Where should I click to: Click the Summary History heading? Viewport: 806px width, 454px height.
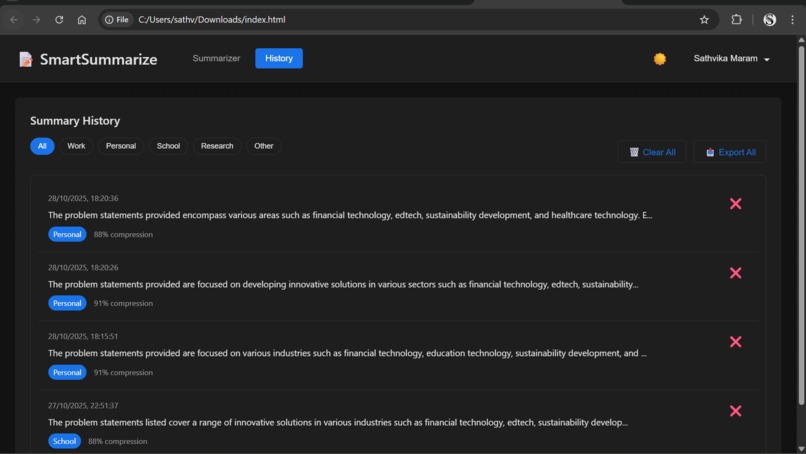(x=75, y=121)
